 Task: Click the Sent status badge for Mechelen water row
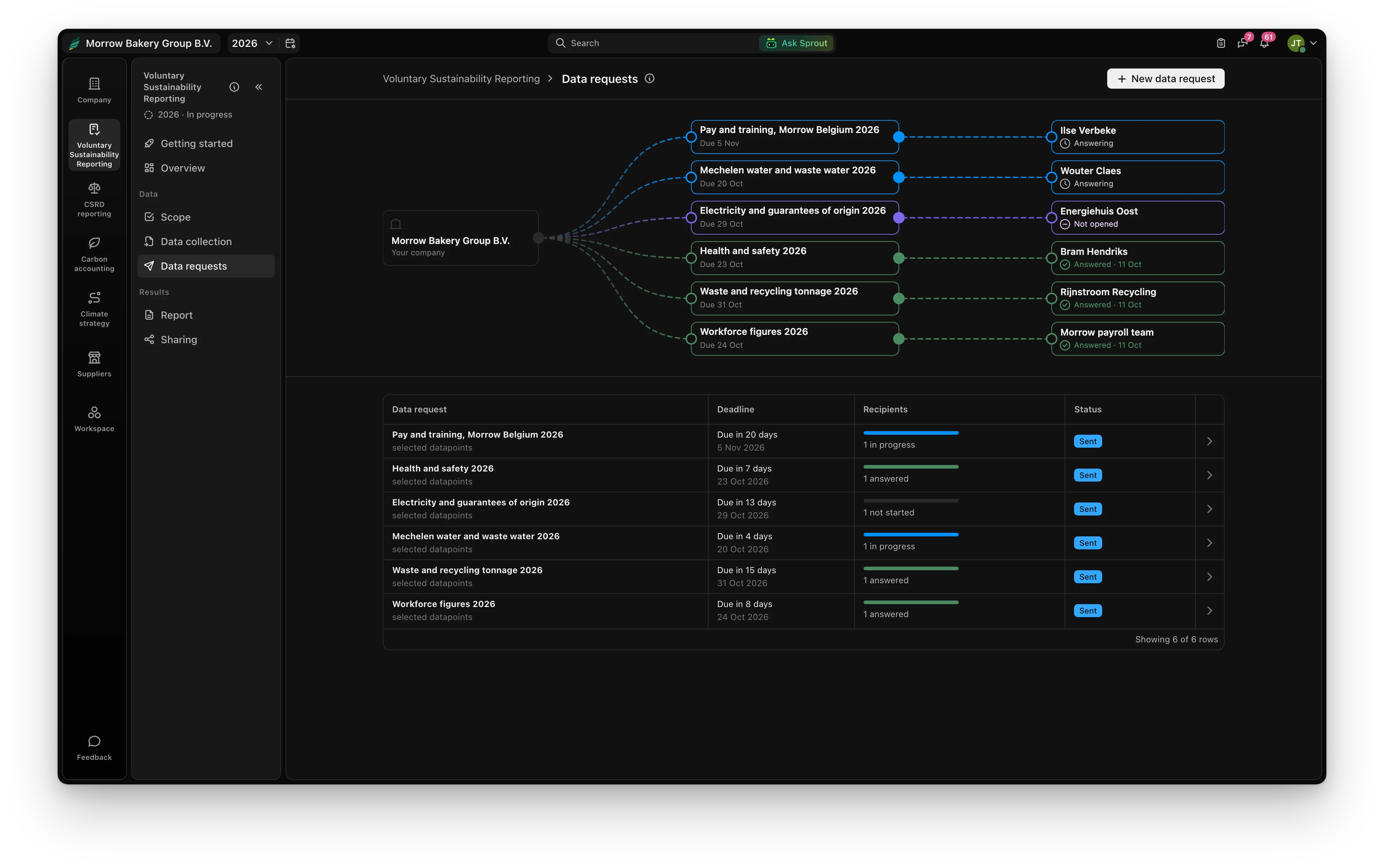tap(1087, 543)
